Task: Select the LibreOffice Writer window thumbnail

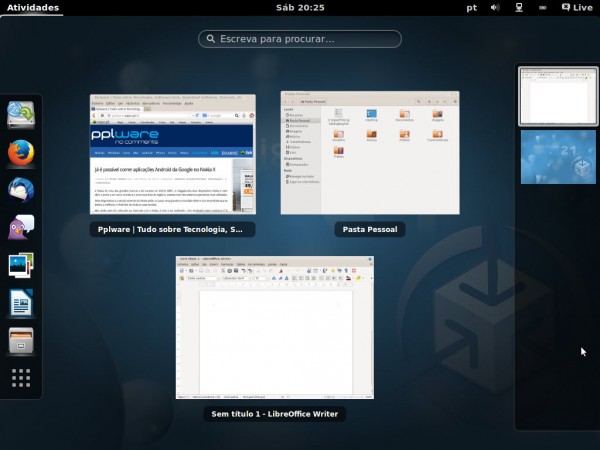Action: click(x=275, y=328)
